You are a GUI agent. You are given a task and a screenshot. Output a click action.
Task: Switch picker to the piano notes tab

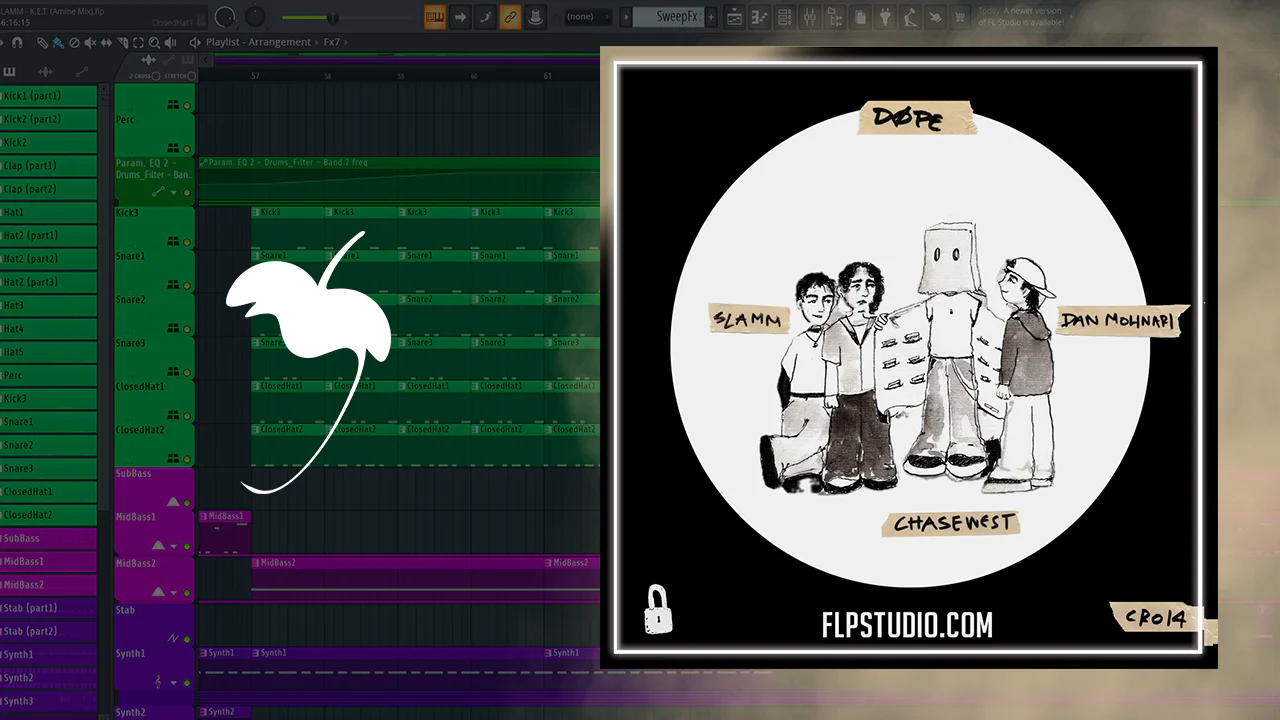click(10, 72)
